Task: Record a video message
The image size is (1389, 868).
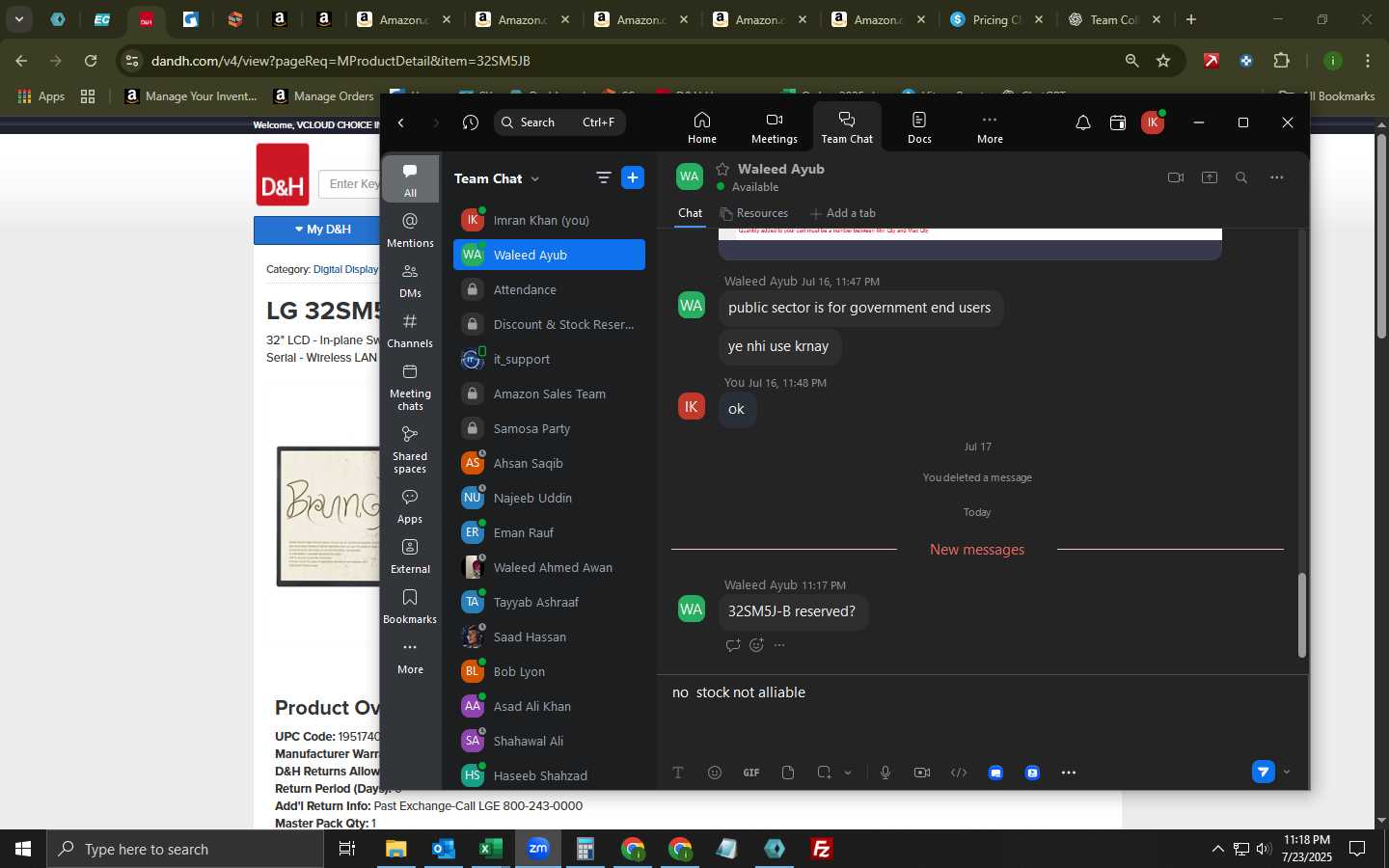Action: [922, 773]
